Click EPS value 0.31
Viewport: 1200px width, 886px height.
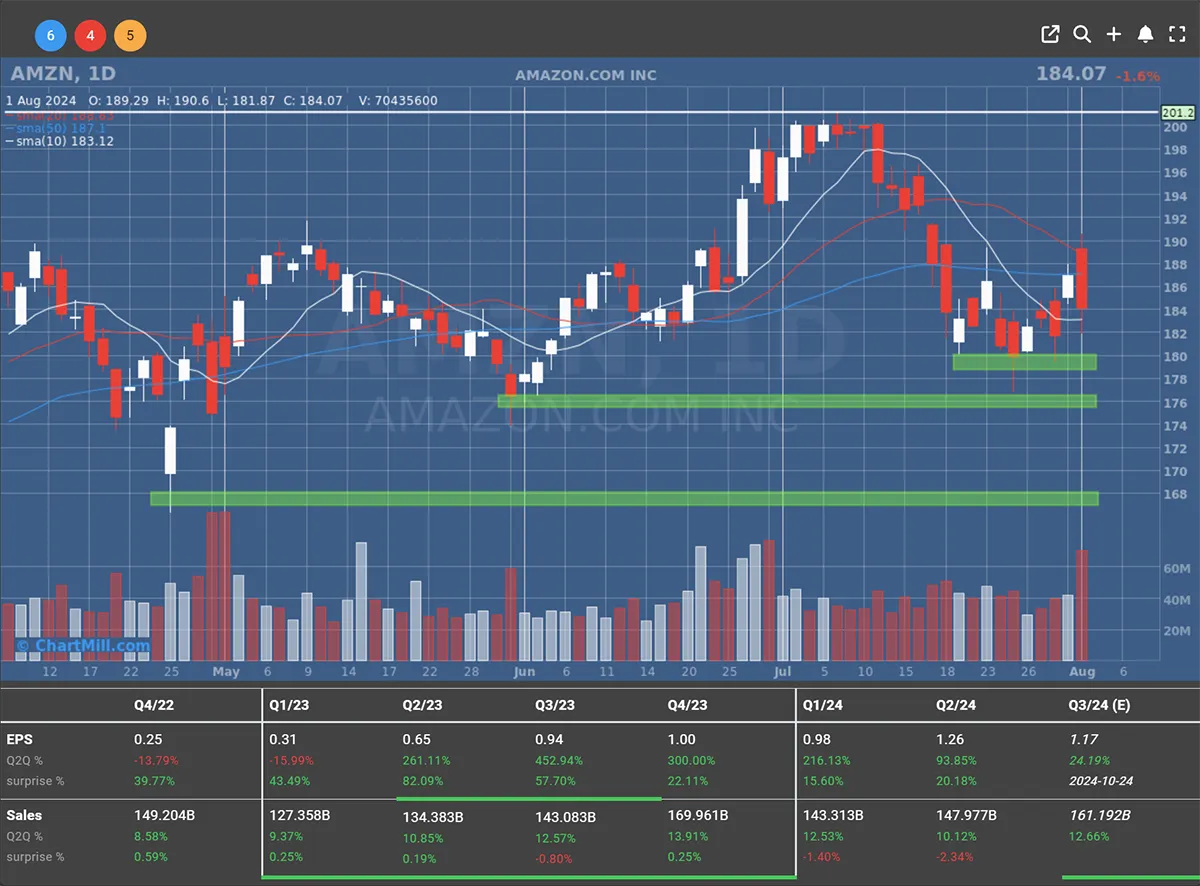pyautogui.click(x=283, y=739)
